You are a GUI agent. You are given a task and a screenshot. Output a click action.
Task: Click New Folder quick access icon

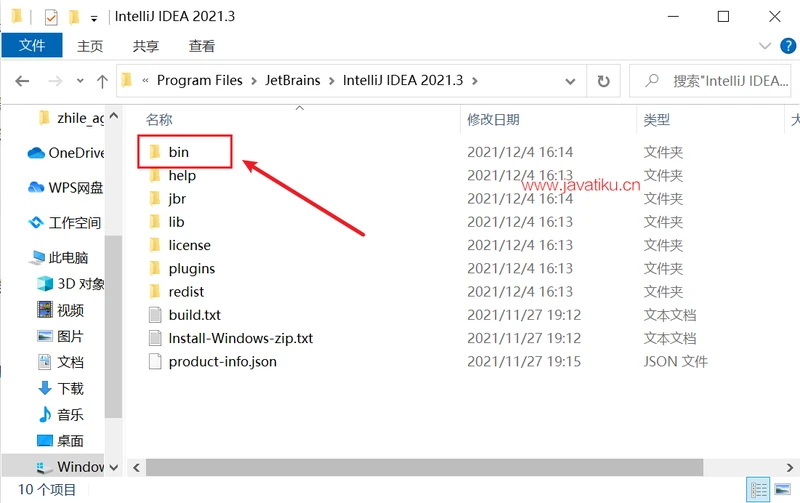(74, 17)
